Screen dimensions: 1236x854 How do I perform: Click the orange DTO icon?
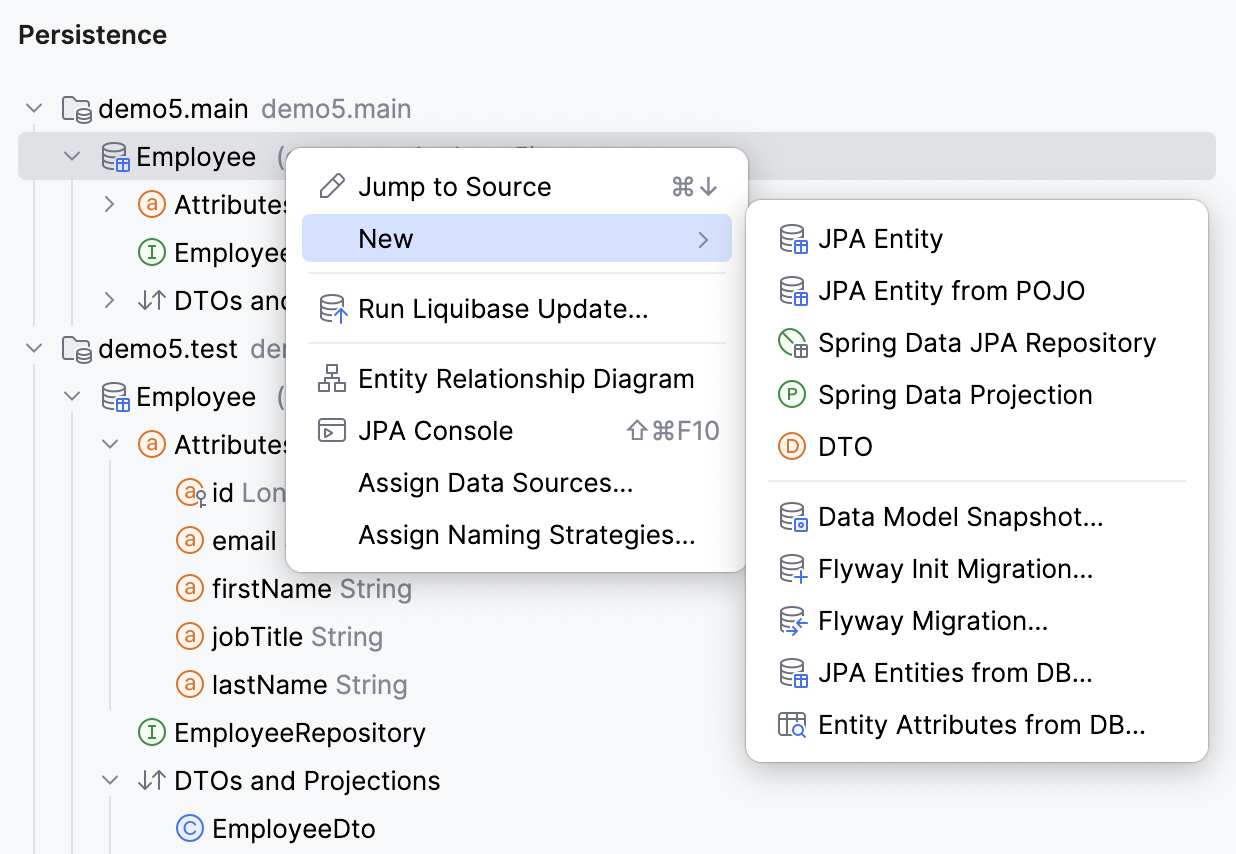tap(791, 447)
